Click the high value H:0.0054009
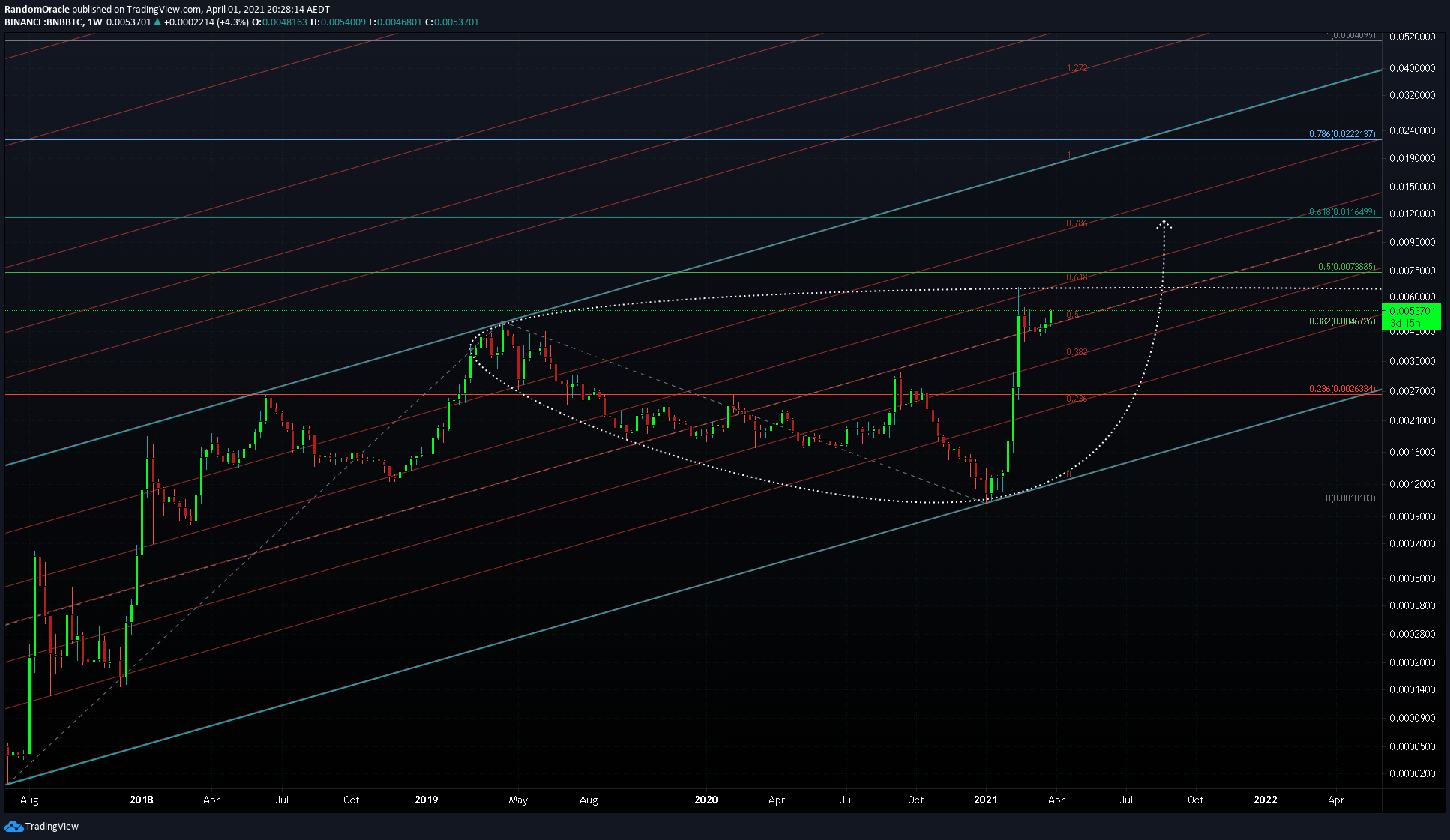1450x840 pixels. click(338, 22)
